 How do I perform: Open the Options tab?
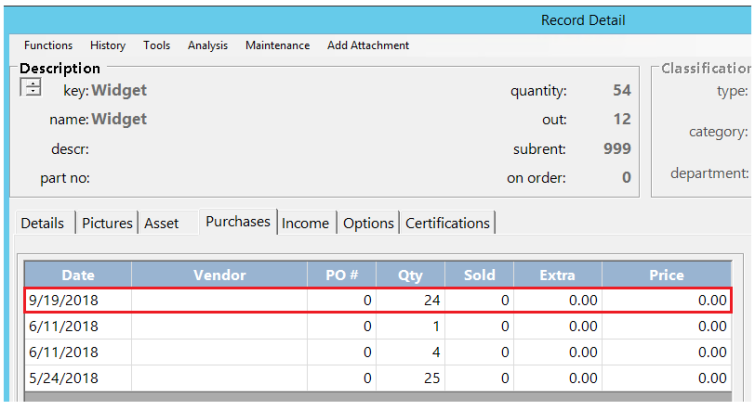tap(368, 223)
